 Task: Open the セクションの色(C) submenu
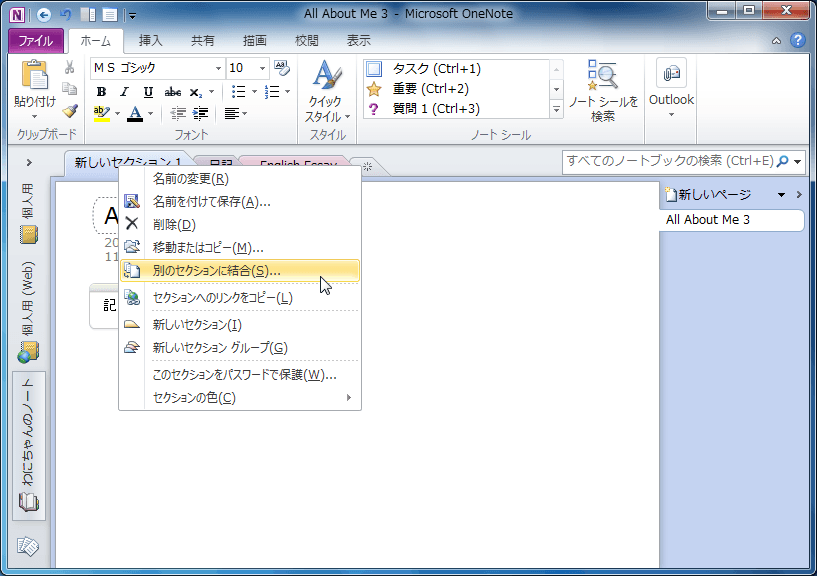tap(240, 398)
